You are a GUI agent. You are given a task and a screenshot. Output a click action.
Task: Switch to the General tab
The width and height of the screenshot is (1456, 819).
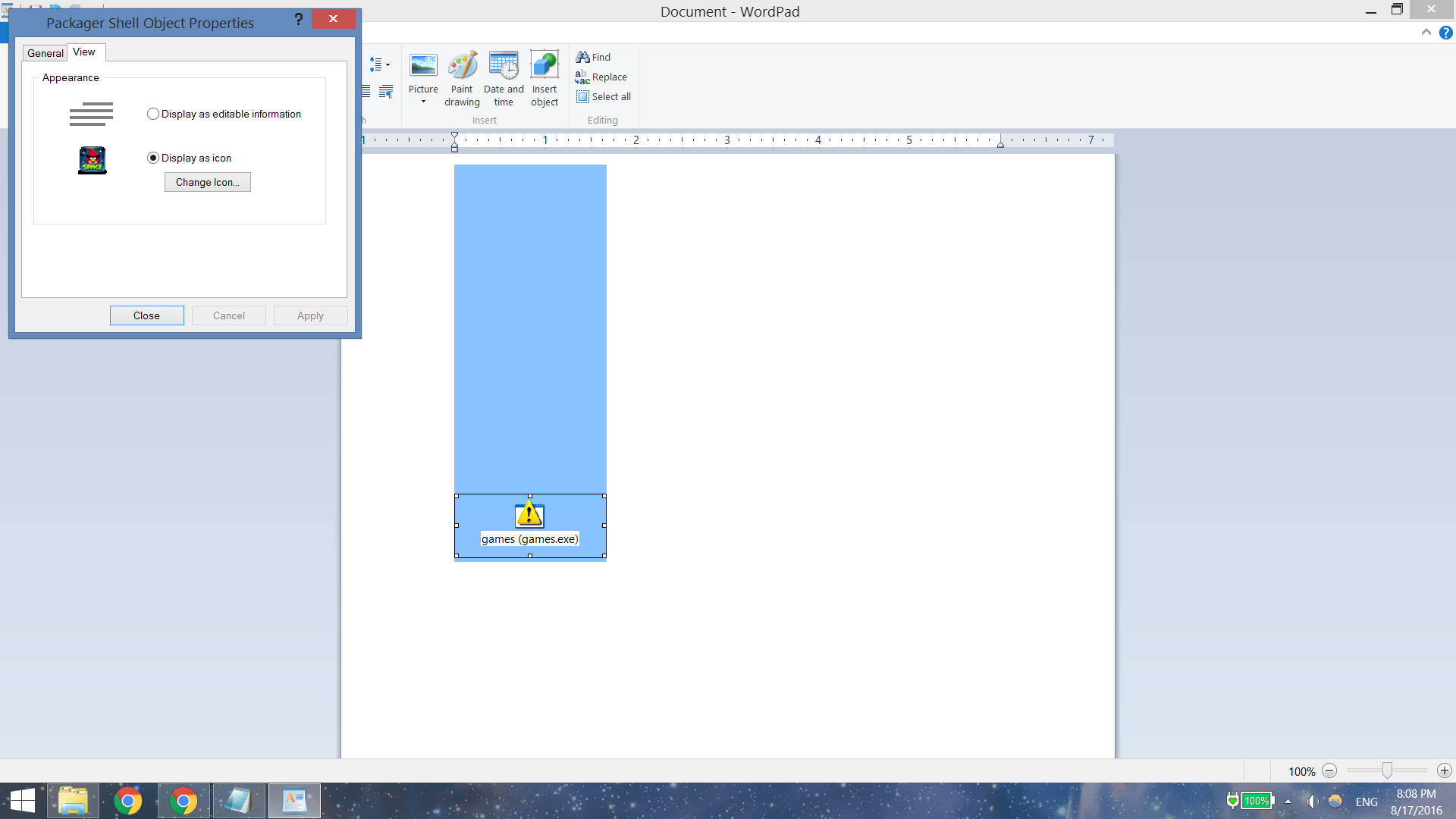[45, 53]
